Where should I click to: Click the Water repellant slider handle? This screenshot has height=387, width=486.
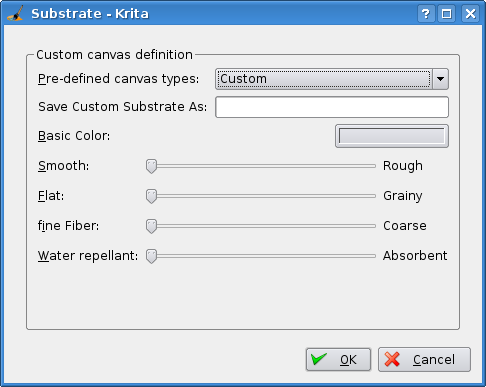[x=151, y=256]
